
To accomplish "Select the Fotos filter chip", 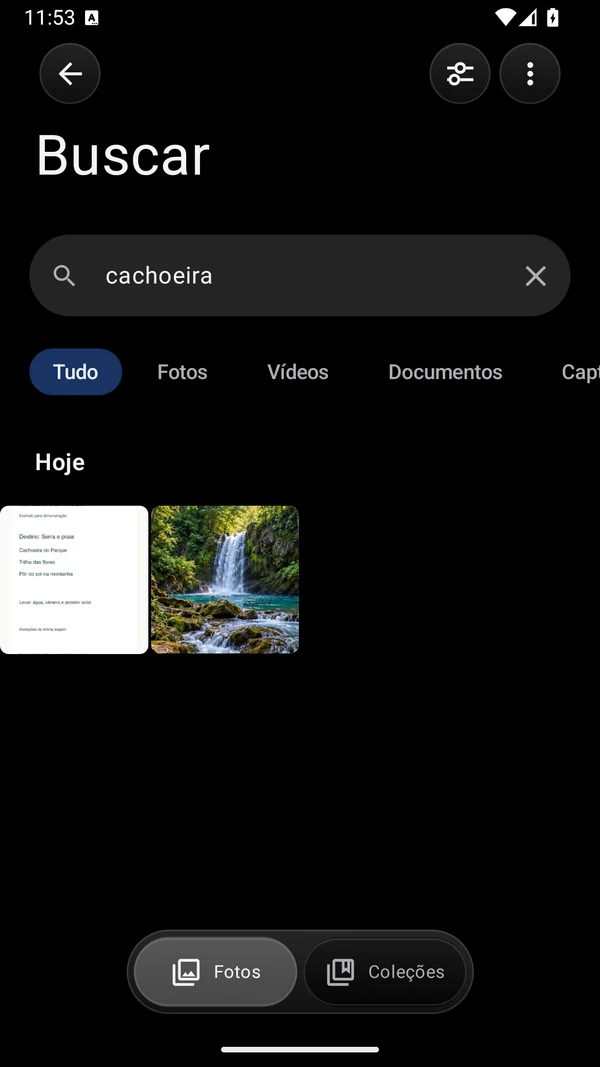I will pyautogui.click(x=182, y=372).
